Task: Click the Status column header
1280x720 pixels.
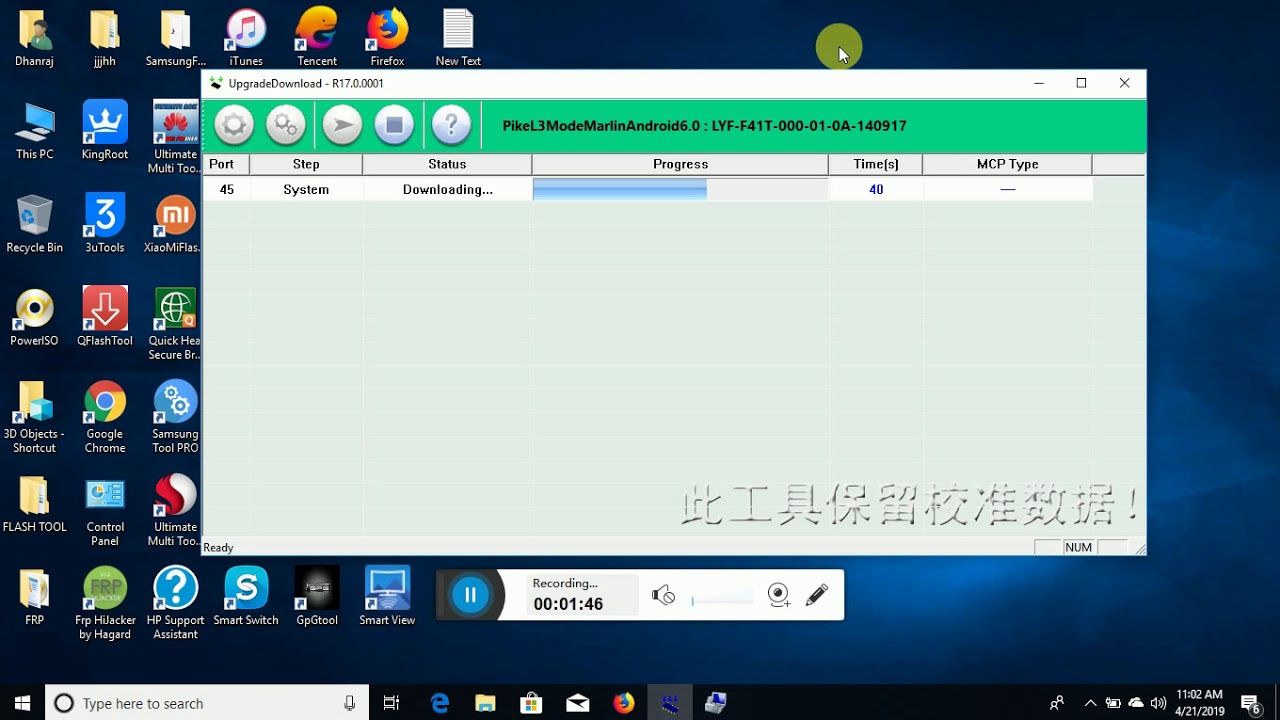Action: click(x=447, y=164)
